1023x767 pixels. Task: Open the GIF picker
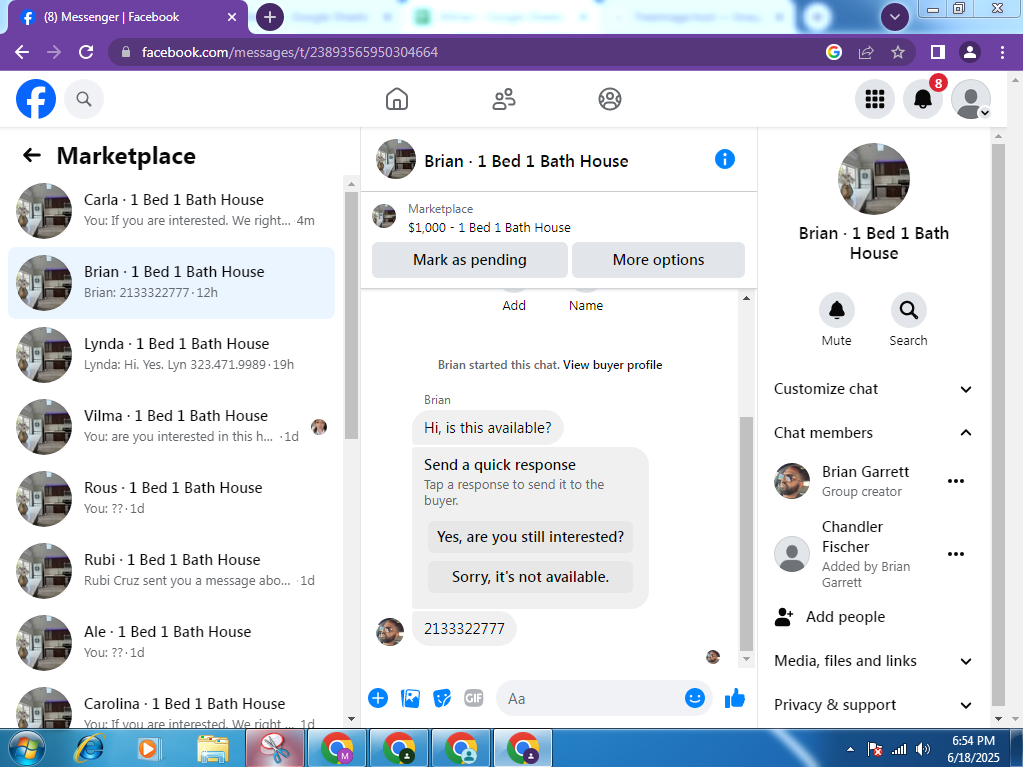click(474, 699)
